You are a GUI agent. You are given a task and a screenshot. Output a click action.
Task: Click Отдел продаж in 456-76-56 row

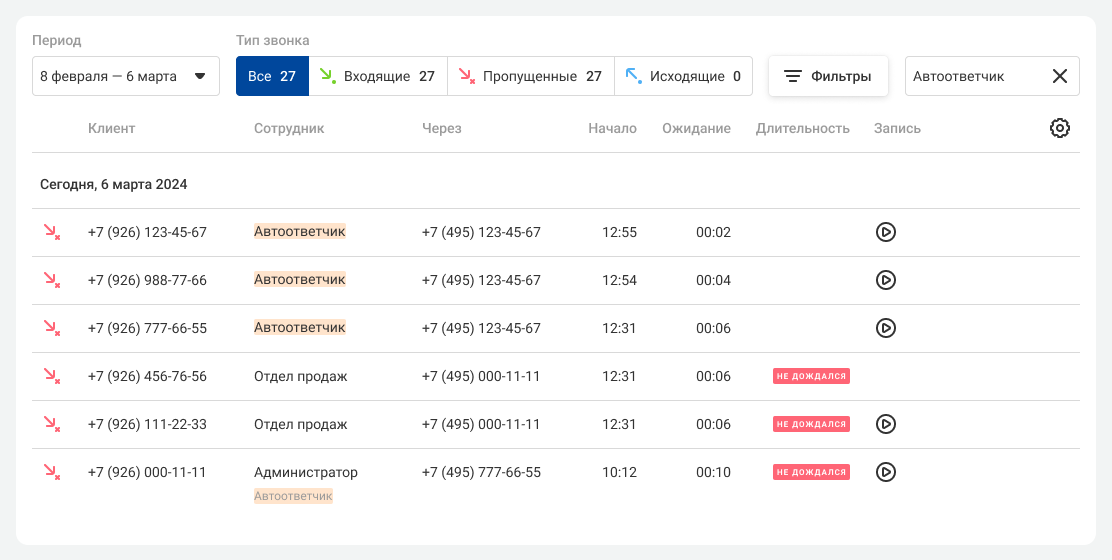point(301,376)
